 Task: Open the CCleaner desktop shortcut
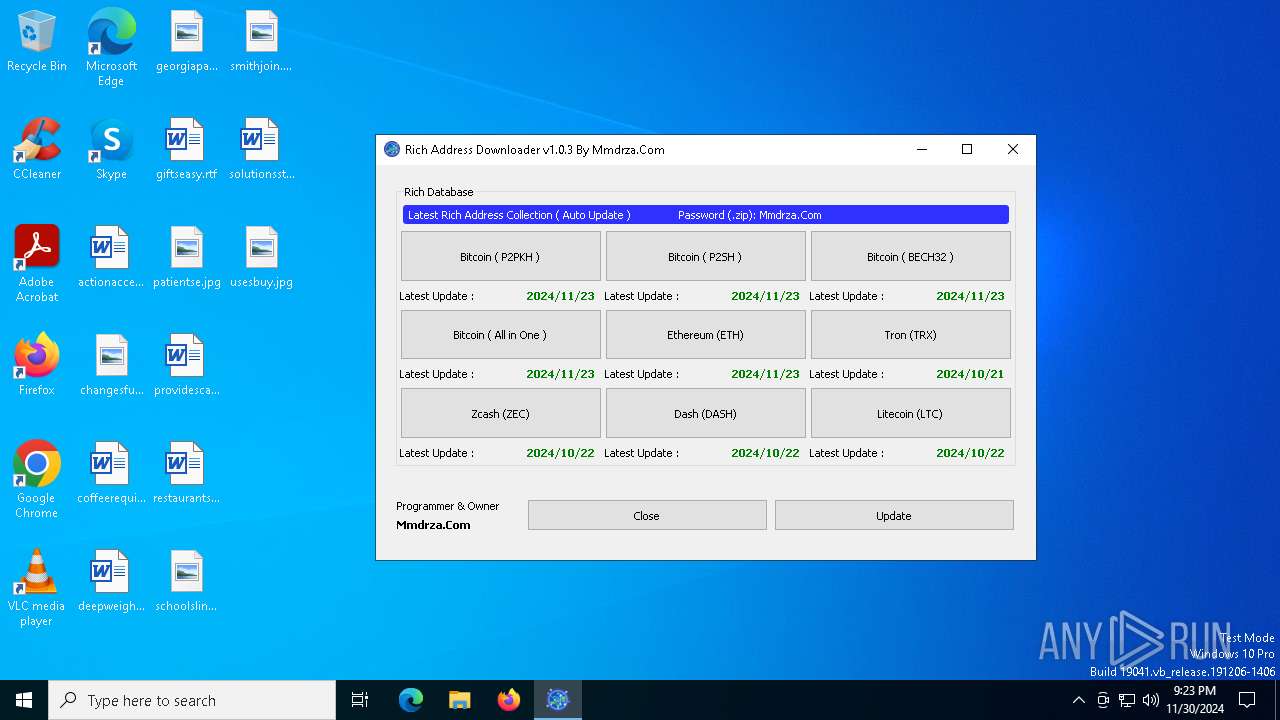(x=37, y=150)
